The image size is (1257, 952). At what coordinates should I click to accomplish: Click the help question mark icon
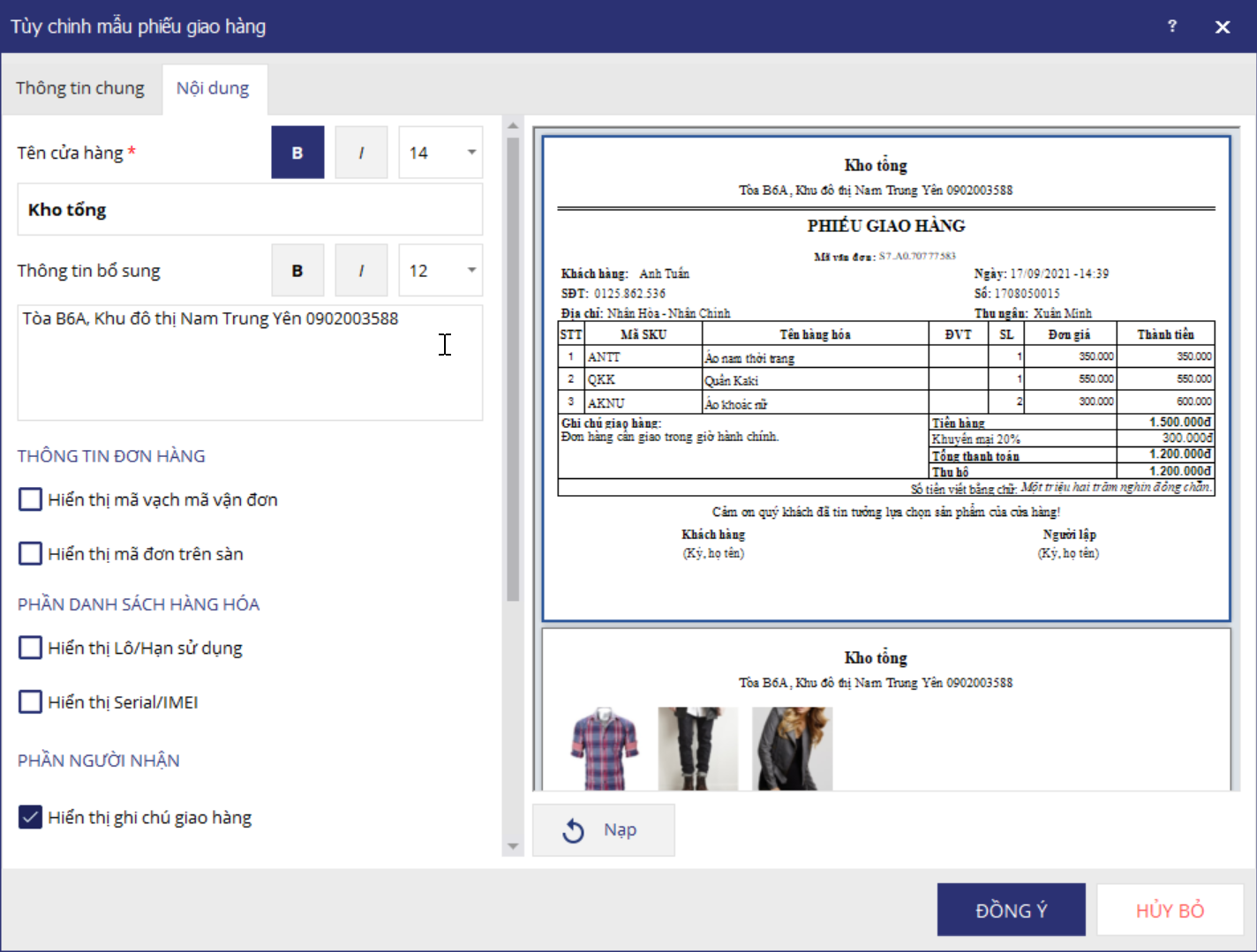(1172, 26)
